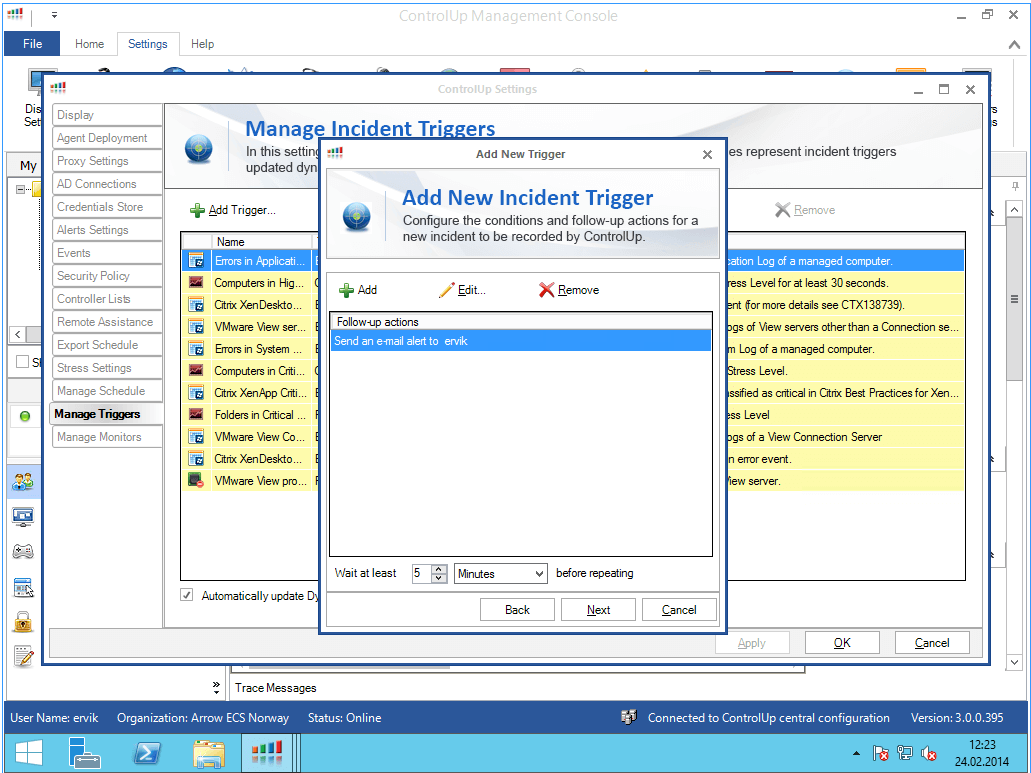Screen dimensions: 1031x773
Task: Remove the selected follow-up action via red X
Action: [546, 290]
